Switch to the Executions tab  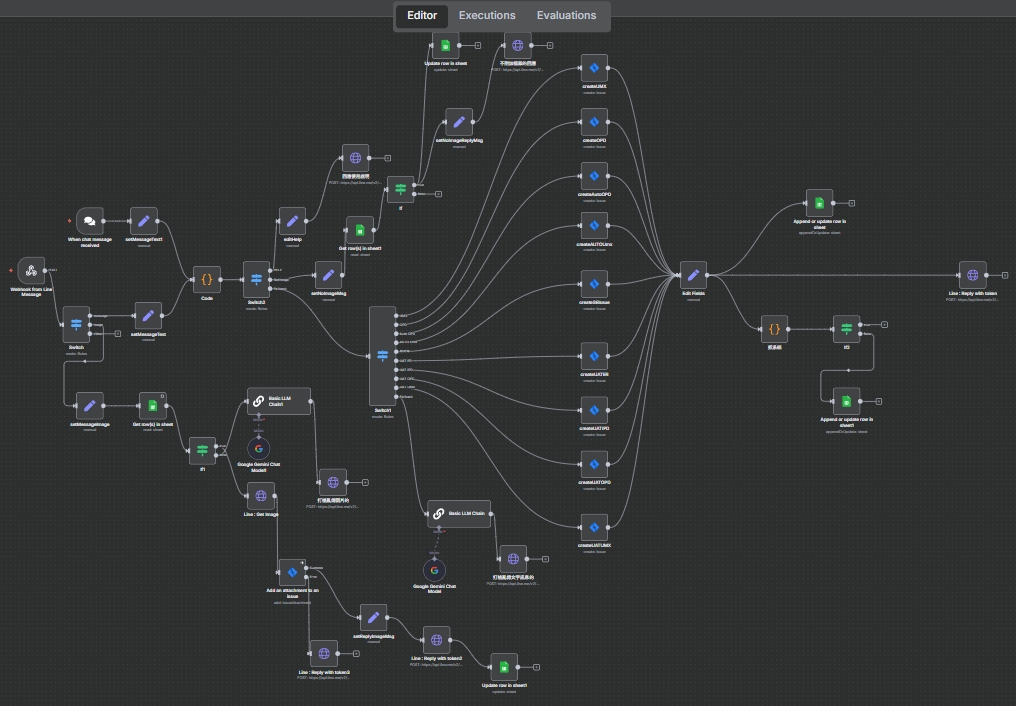pos(487,16)
